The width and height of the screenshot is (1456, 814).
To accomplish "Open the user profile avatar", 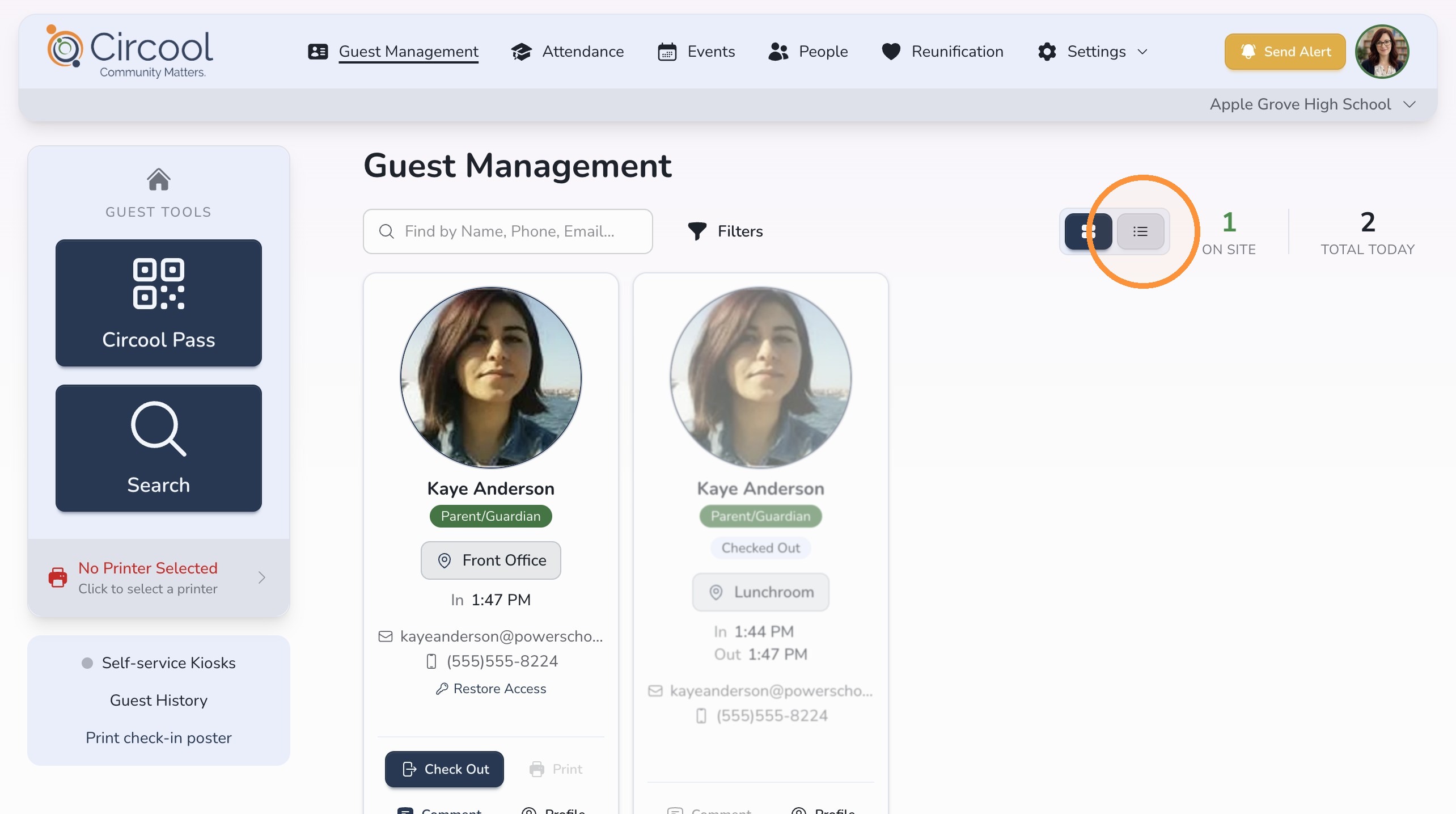I will pyautogui.click(x=1382, y=52).
